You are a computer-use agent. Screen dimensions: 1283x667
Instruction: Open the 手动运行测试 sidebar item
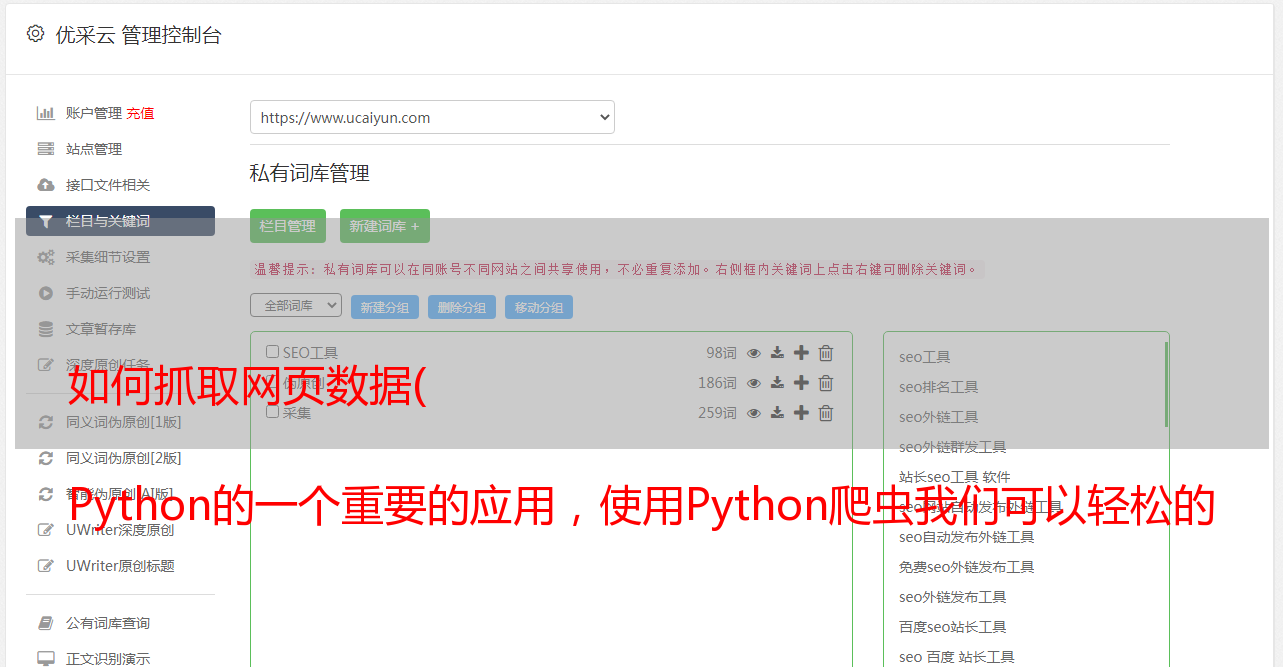coord(108,293)
